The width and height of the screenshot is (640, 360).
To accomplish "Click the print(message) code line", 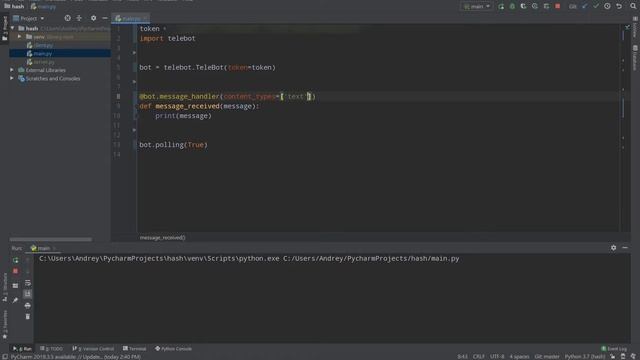I will 183,116.
